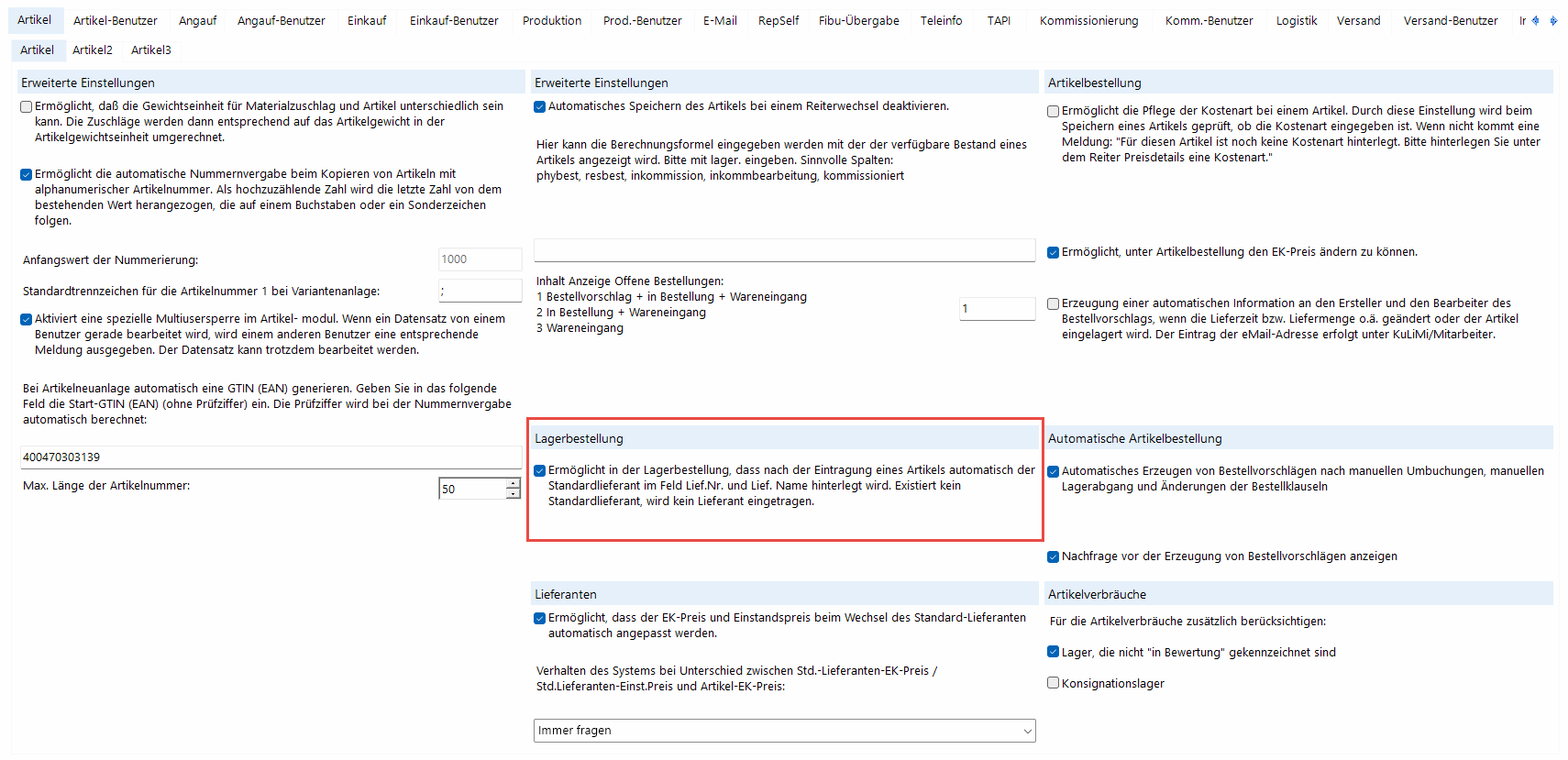Click '3 Wareneingang' text line
This screenshot has width=1568, height=760.
click(580, 328)
